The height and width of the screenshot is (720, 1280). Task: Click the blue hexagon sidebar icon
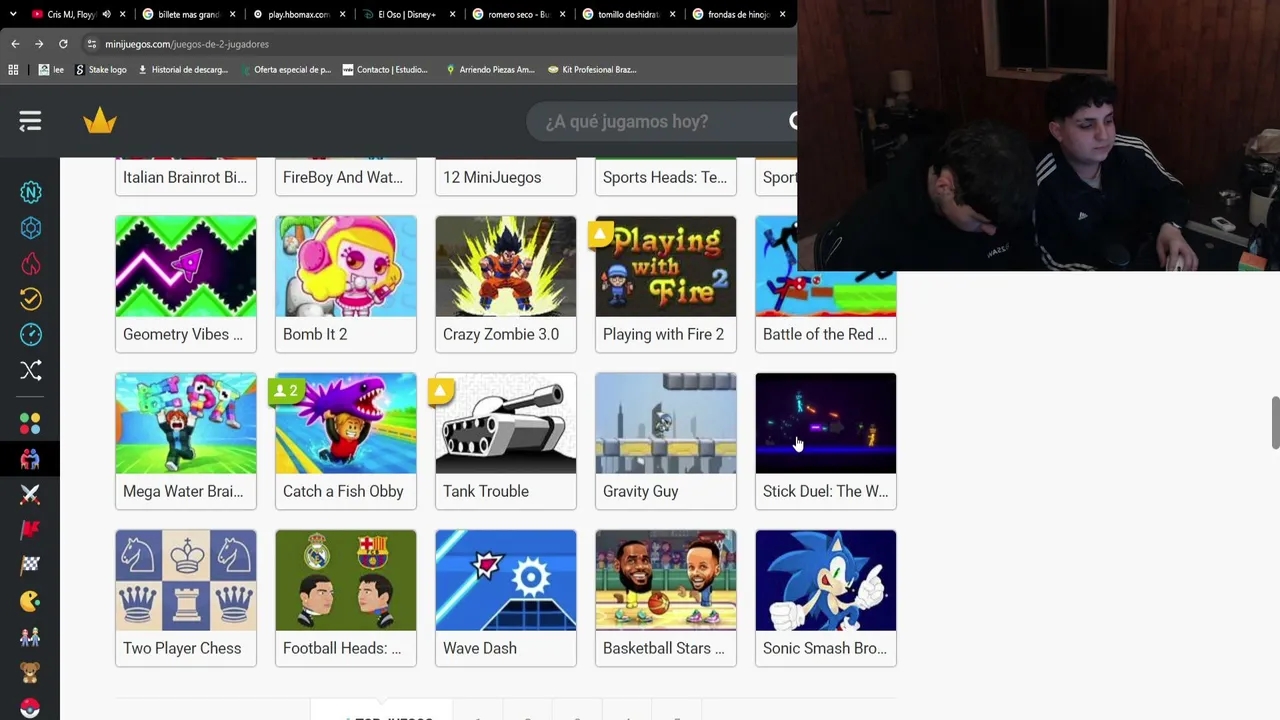coord(30,228)
